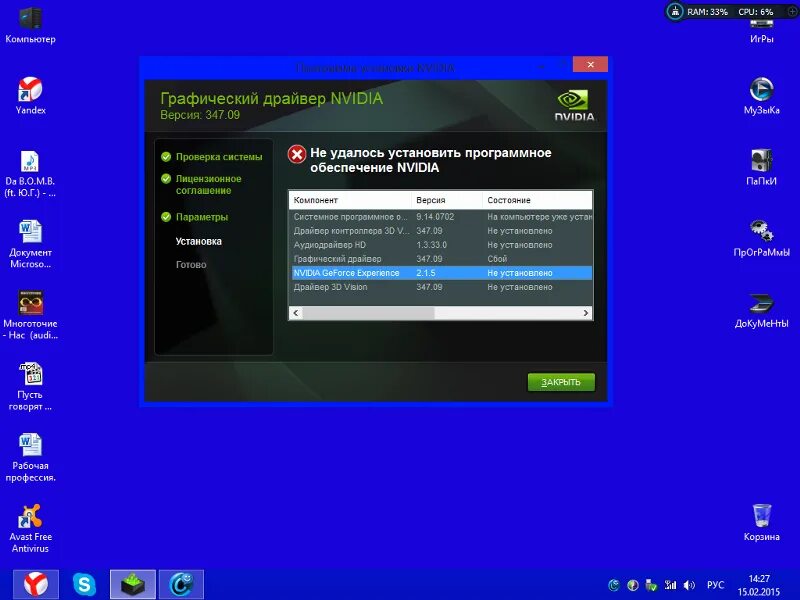This screenshot has height=600, width=800.
Task: Click the Состояние column header
Action: click(537, 200)
